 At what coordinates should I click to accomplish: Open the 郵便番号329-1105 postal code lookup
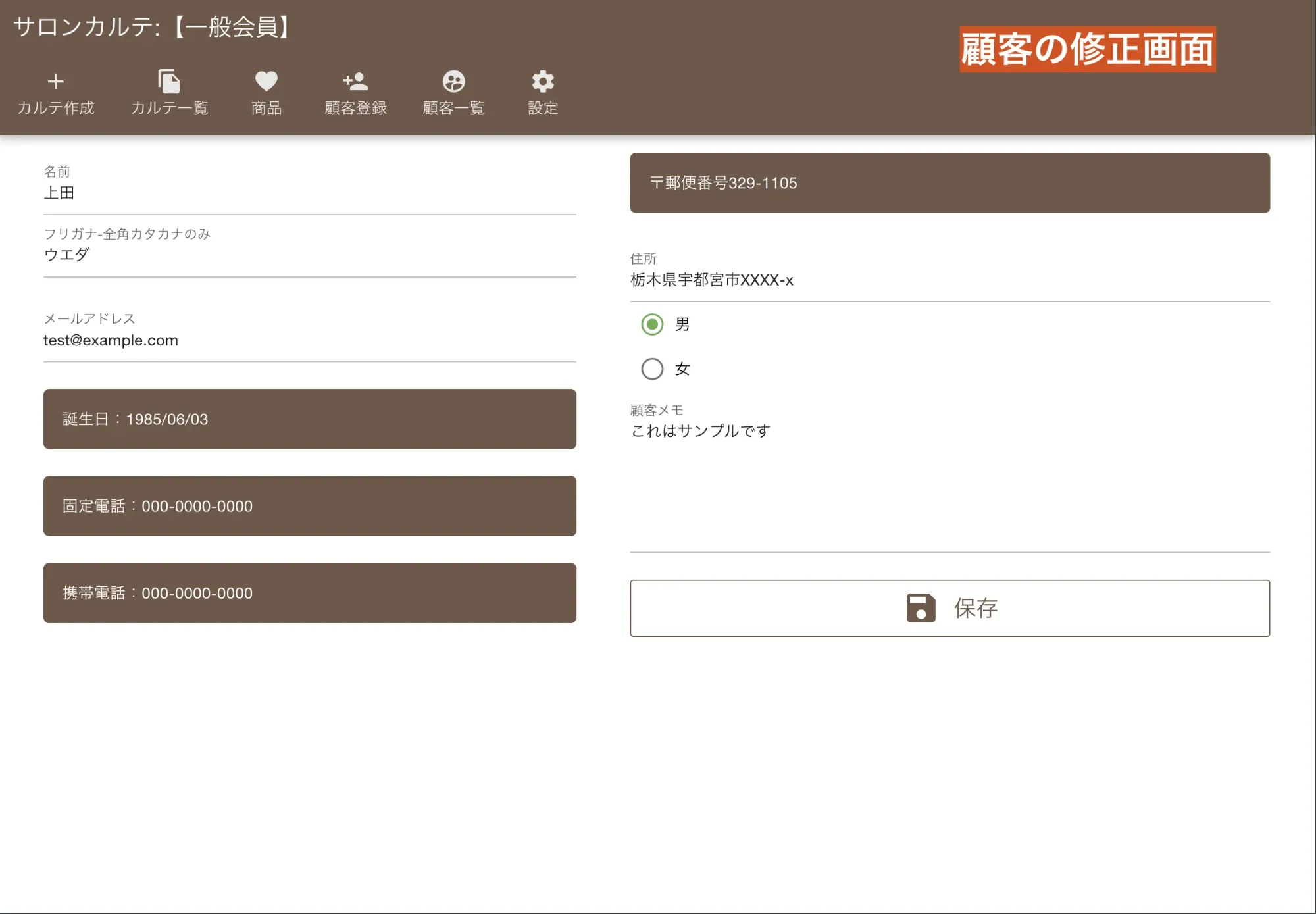click(x=949, y=183)
